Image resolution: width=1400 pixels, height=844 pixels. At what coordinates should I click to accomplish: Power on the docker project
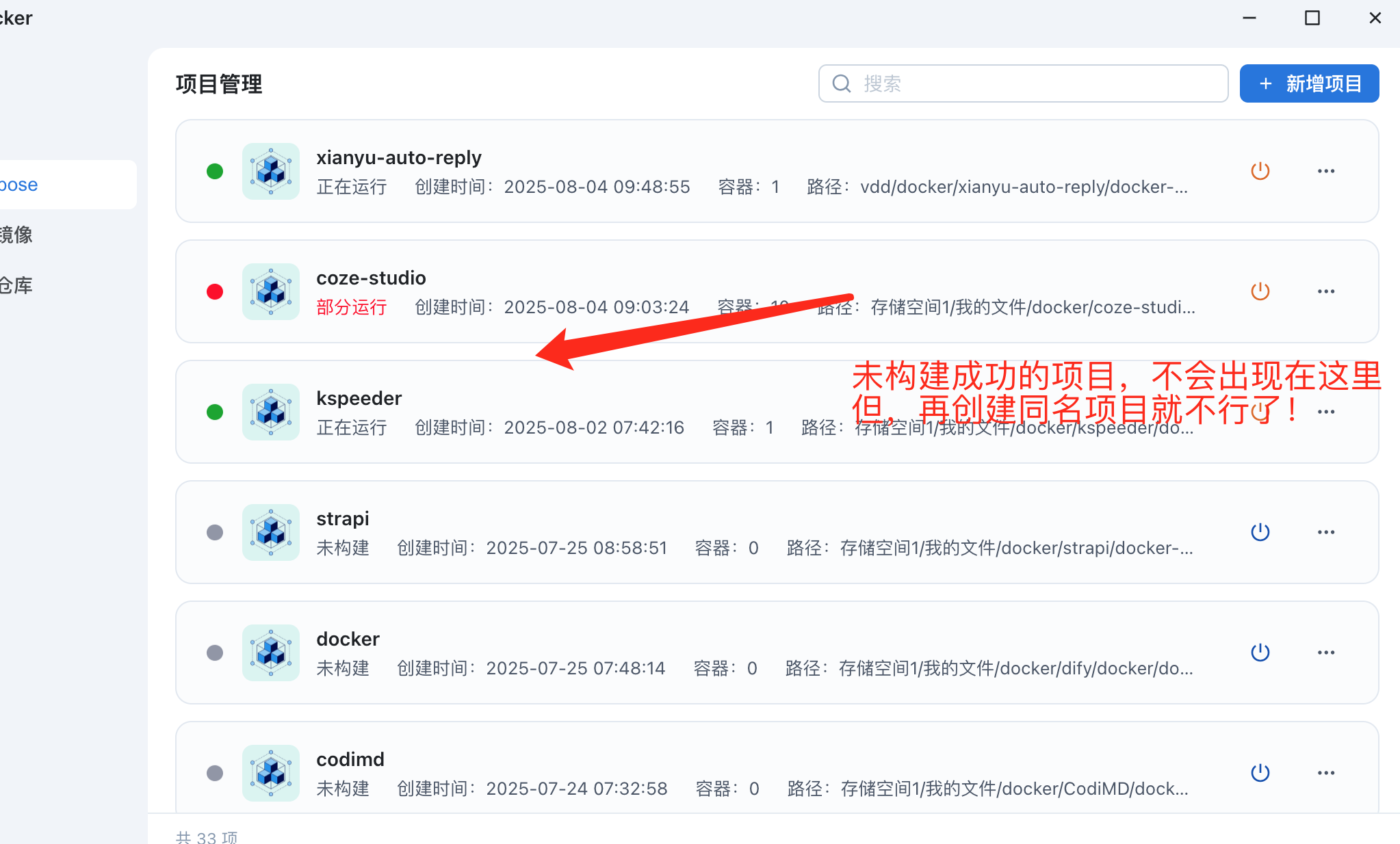(1260, 652)
